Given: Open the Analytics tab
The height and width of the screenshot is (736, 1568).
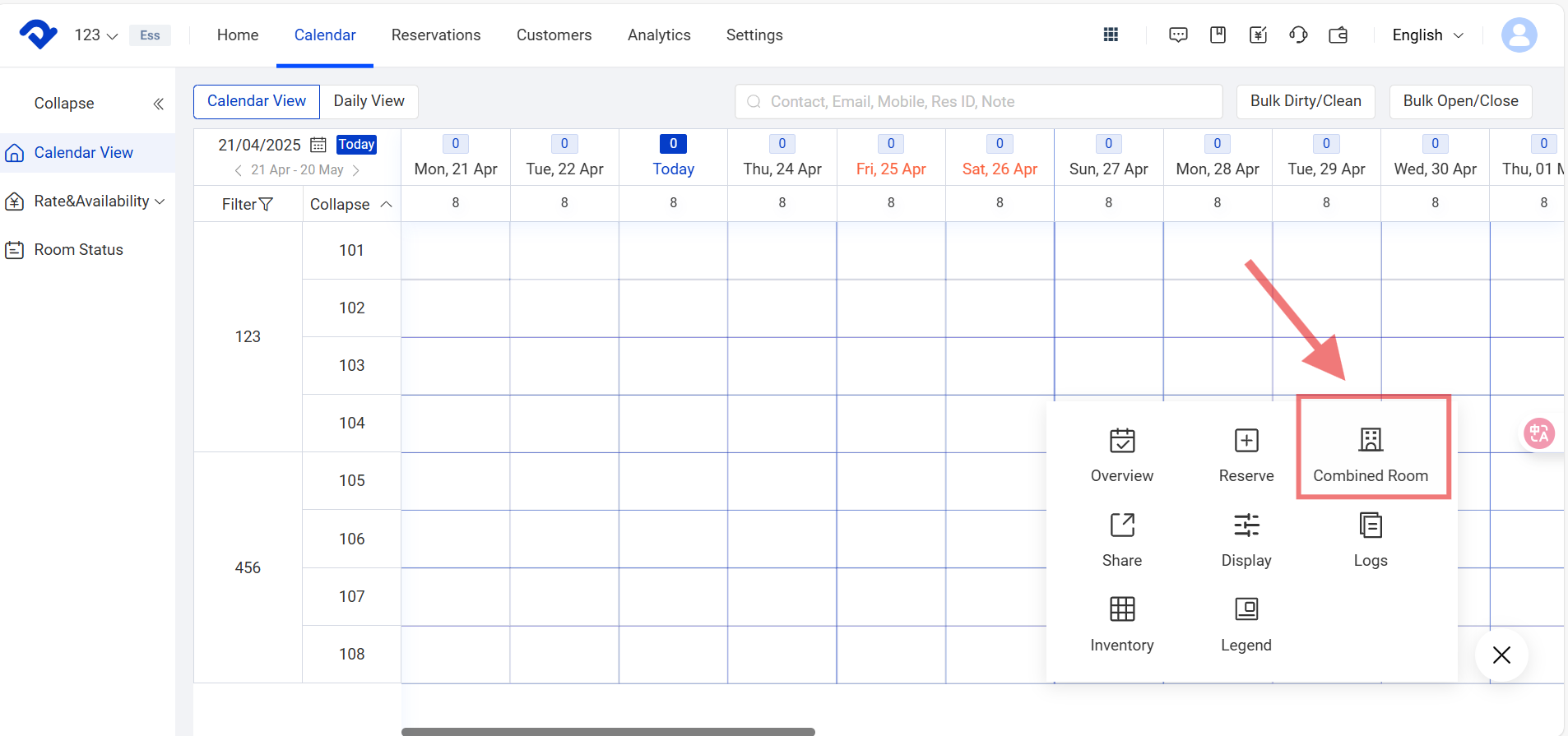Looking at the screenshot, I should pyautogui.click(x=658, y=35).
